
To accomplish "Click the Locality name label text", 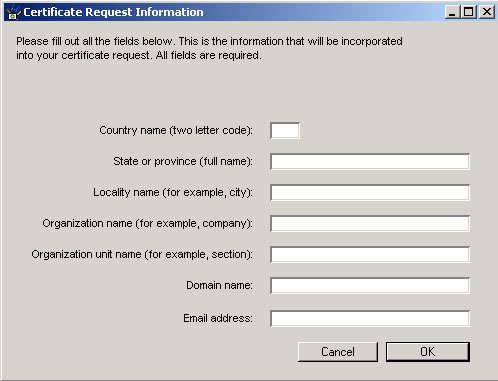I will [173, 192].
